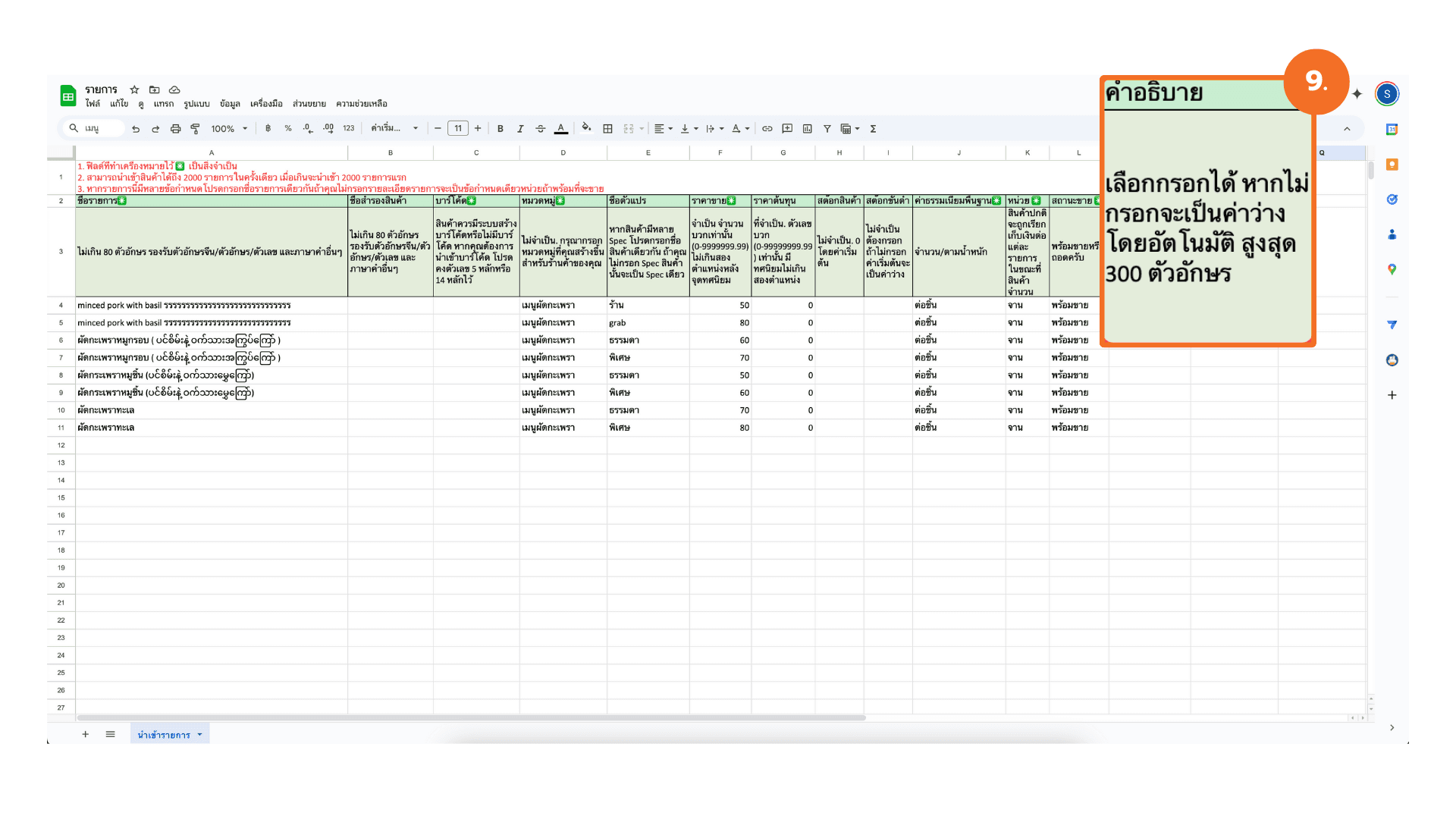The width and height of the screenshot is (1456, 819).
Task: Open the Google Maps side panel icon
Action: 1392,269
